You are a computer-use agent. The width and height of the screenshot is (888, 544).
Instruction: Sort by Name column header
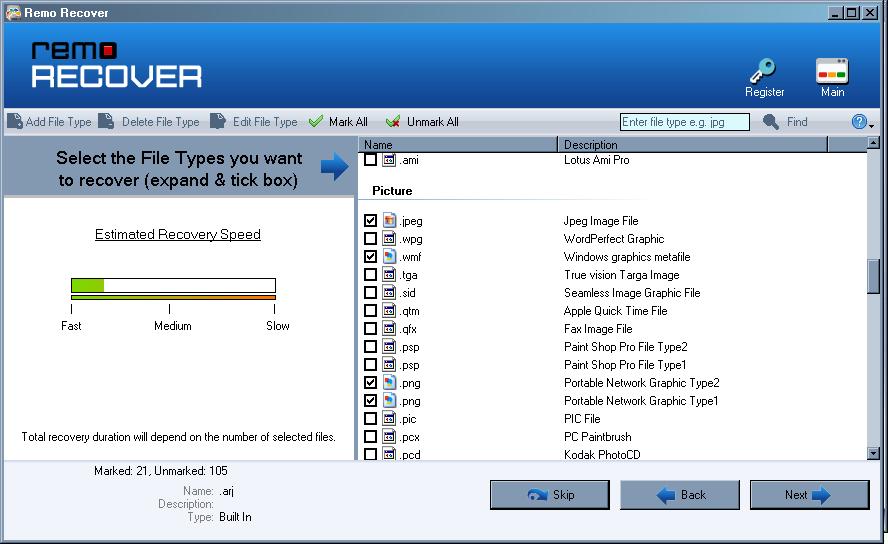pyautogui.click(x=458, y=144)
